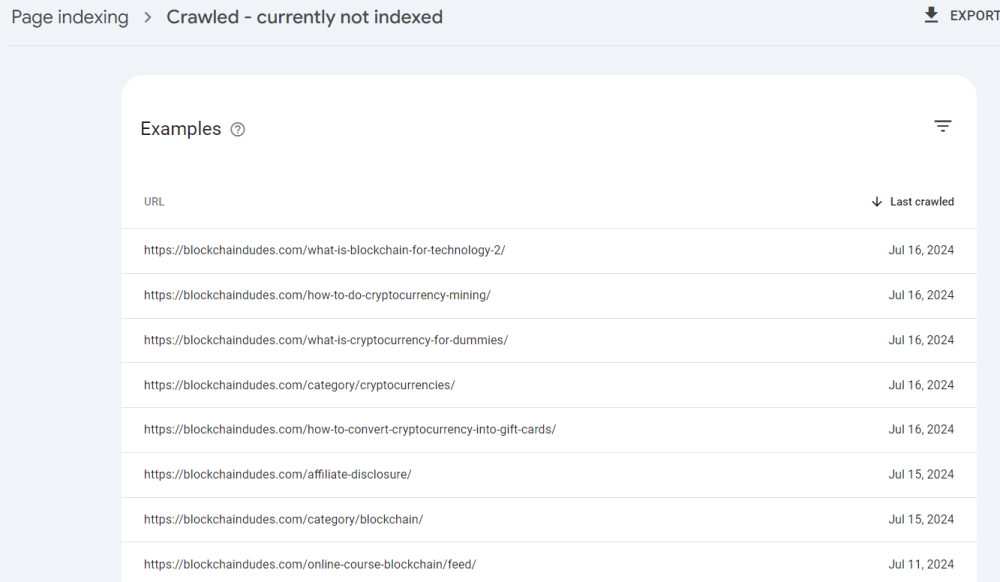This screenshot has width=1000, height=582.
Task: Select the category/cryptocurrencies URL row
Action: coord(299,385)
